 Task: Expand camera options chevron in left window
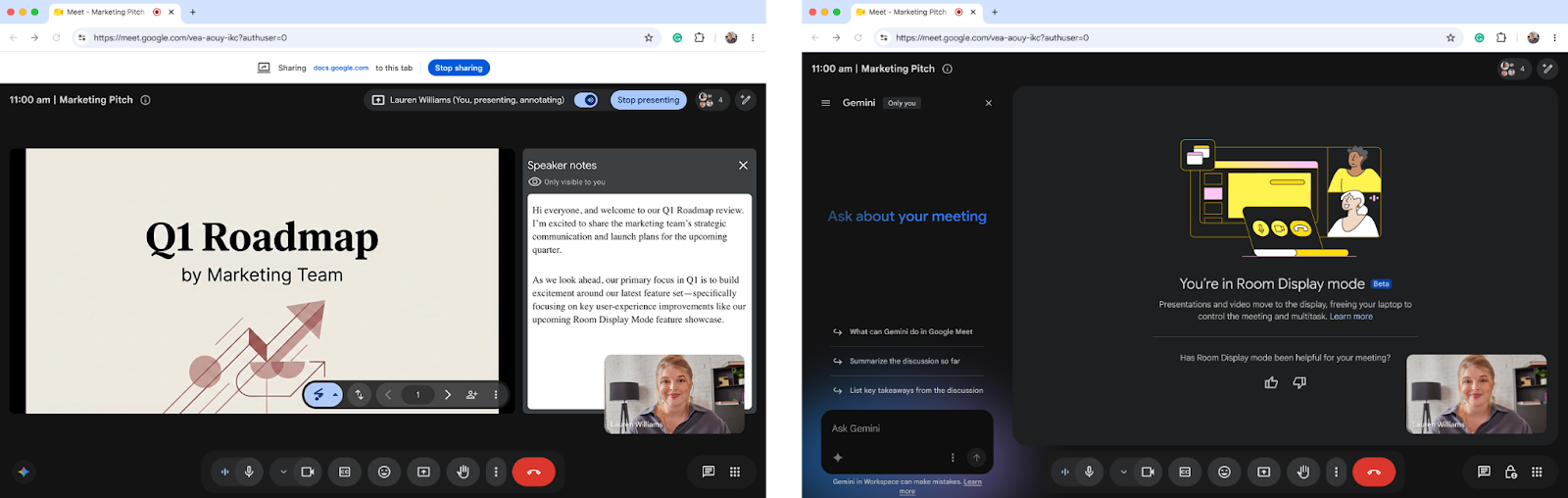[283, 472]
